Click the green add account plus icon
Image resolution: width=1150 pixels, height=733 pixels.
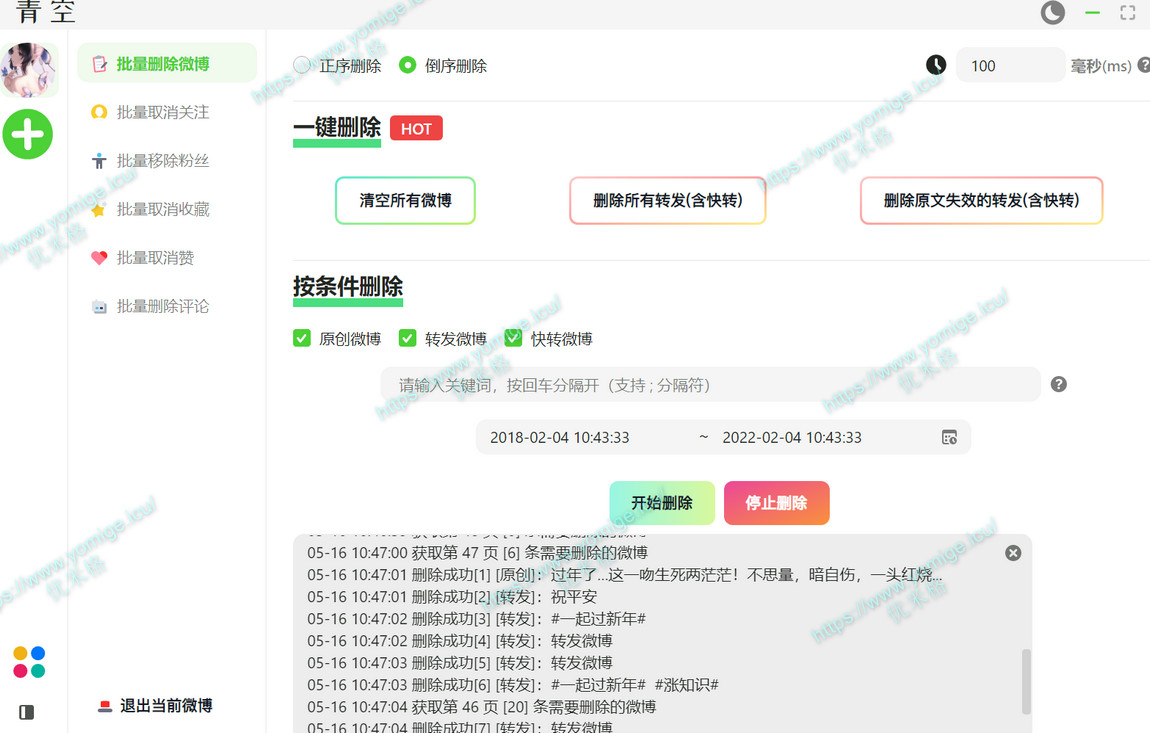click(27, 134)
